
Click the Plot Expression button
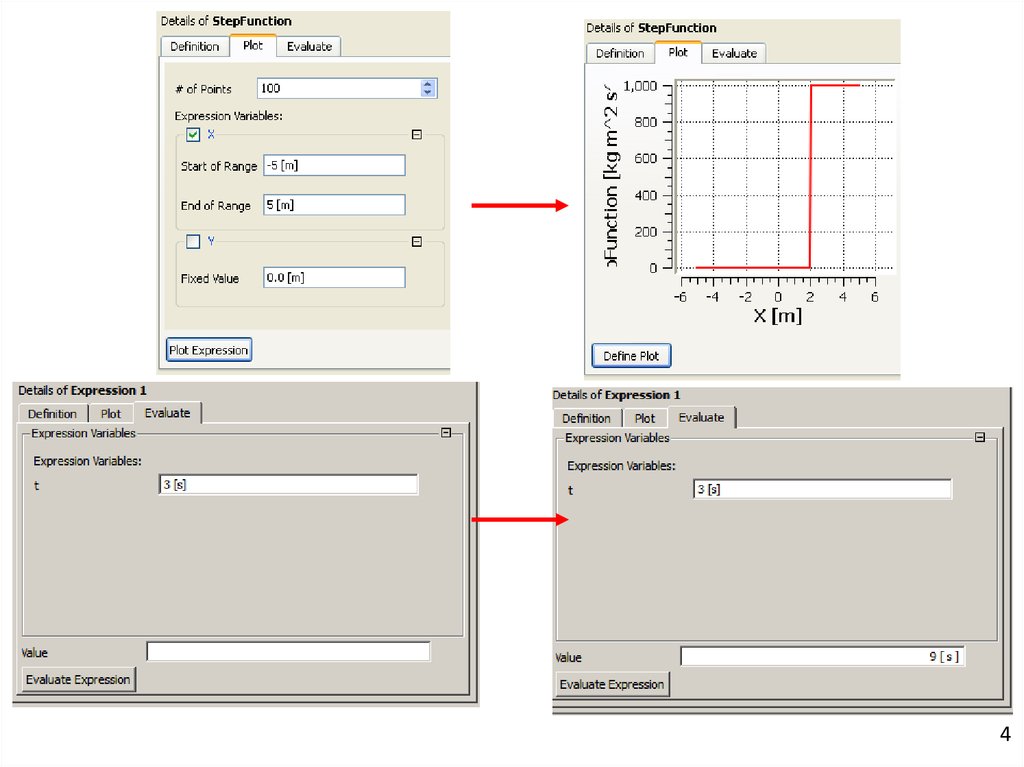[x=208, y=350]
